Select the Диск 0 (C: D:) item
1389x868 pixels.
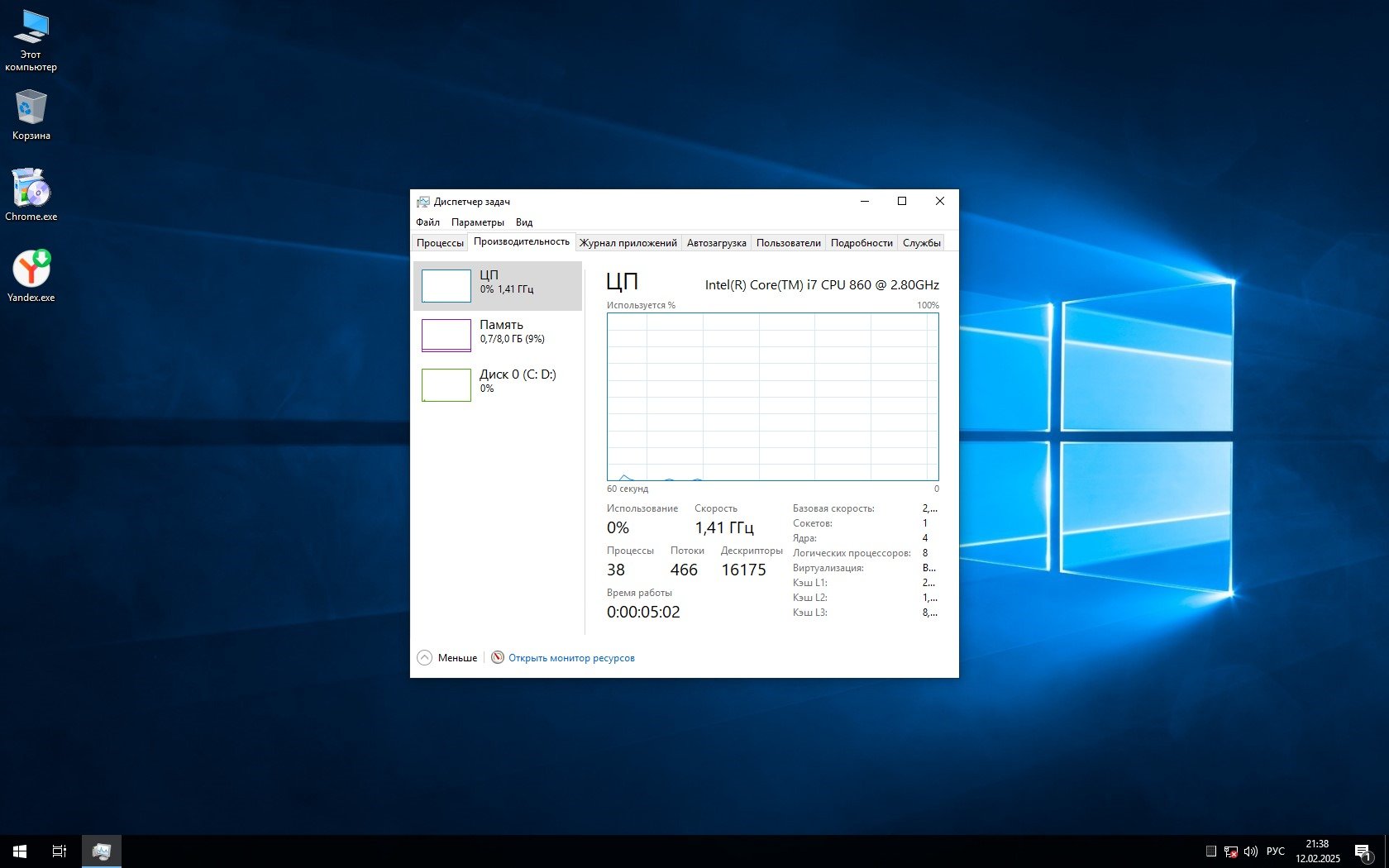pos(497,384)
